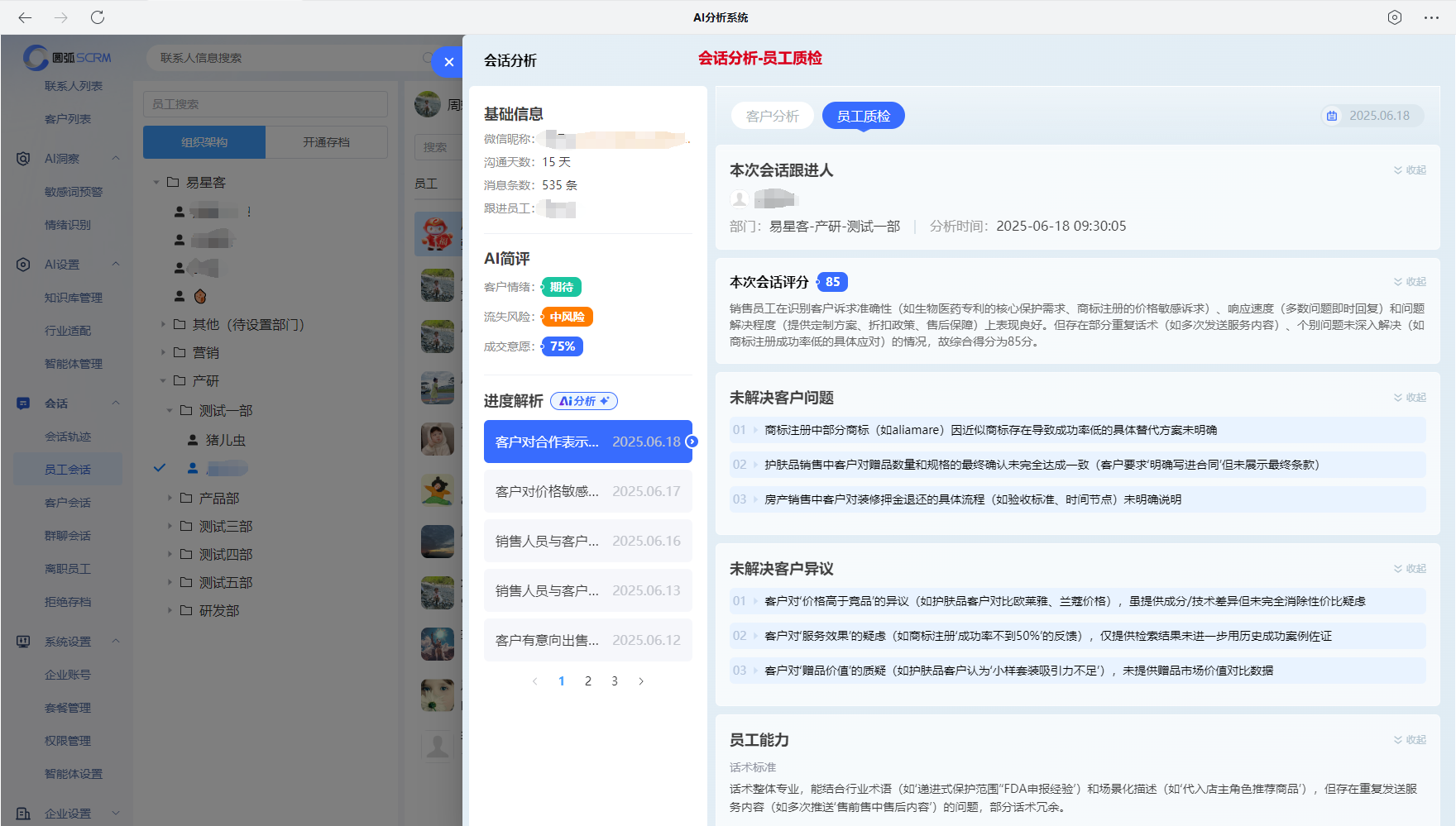Click the 系统设置 monitor icon
This screenshot has height=826, width=1456.
pyautogui.click(x=23, y=642)
